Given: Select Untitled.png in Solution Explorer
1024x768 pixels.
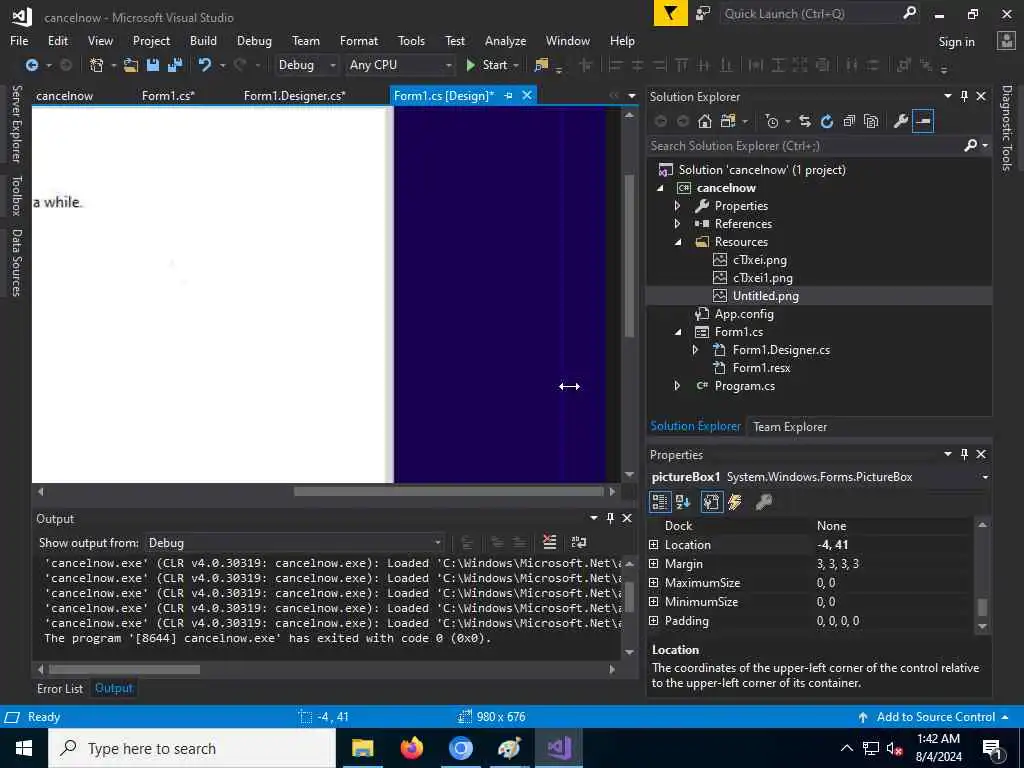Looking at the screenshot, I should [765, 296].
